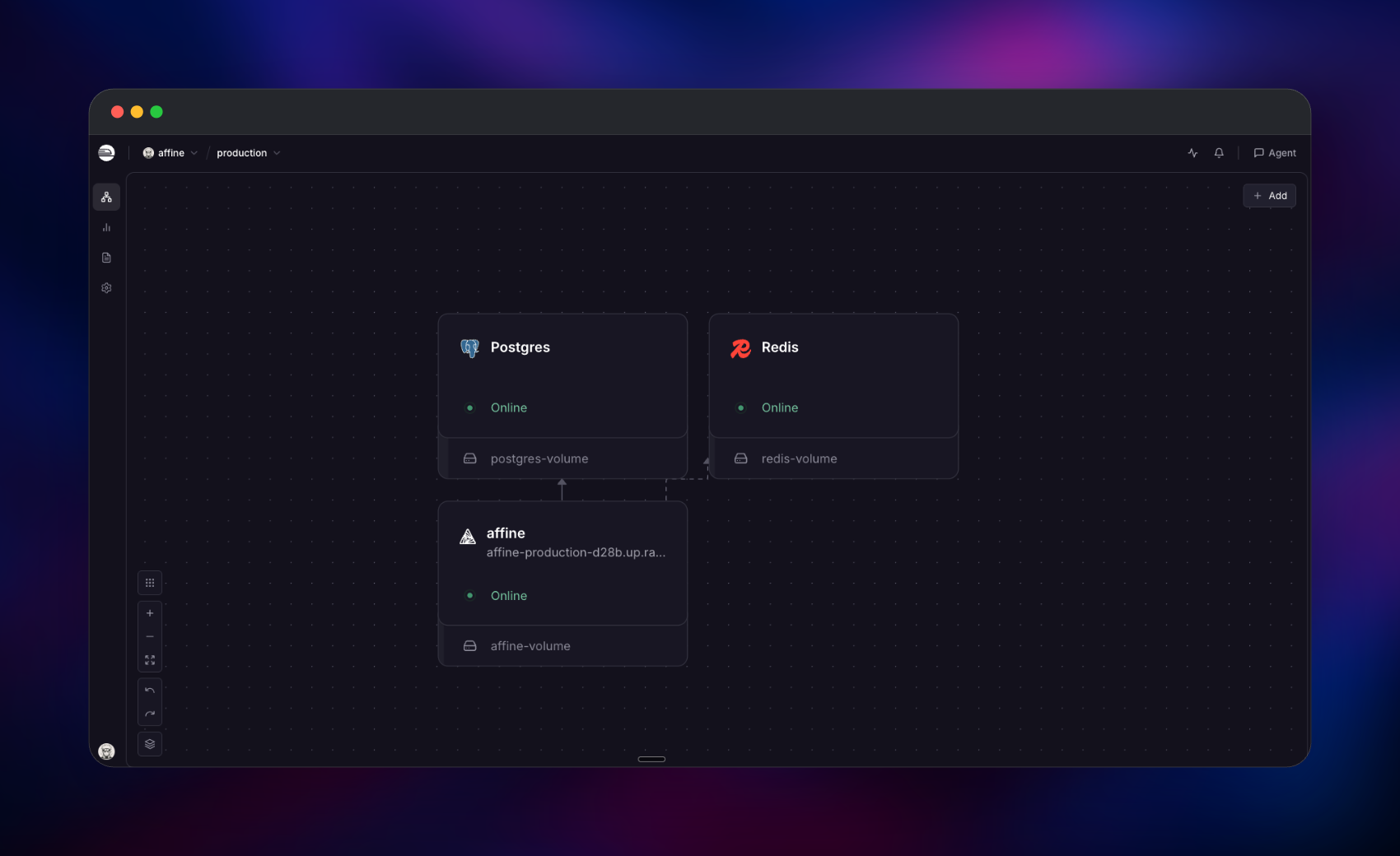Select the Architecture view in sidebar
This screenshot has width=1400, height=856.
point(106,198)
